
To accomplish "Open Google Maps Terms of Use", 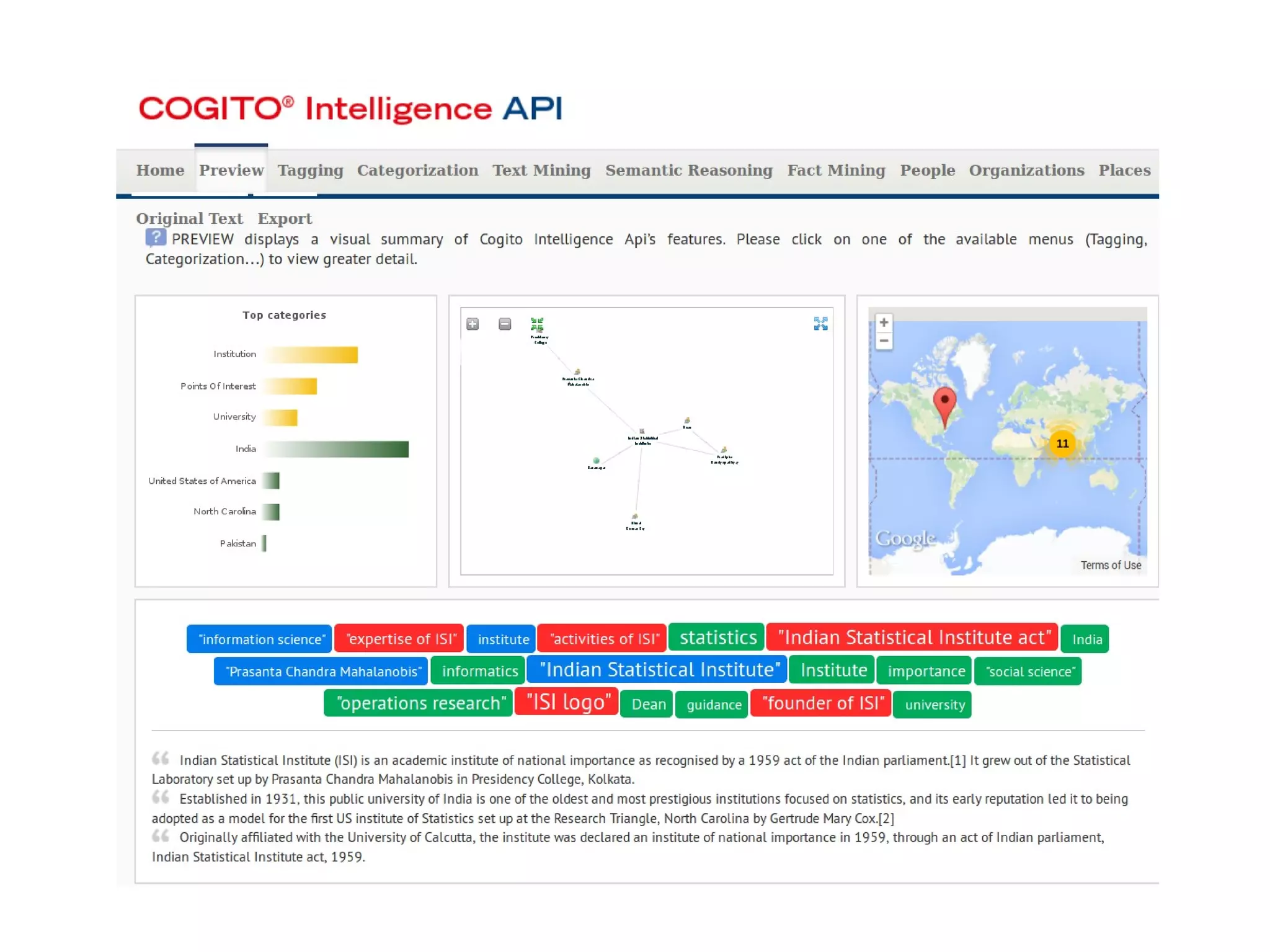I will [1110, 565].
